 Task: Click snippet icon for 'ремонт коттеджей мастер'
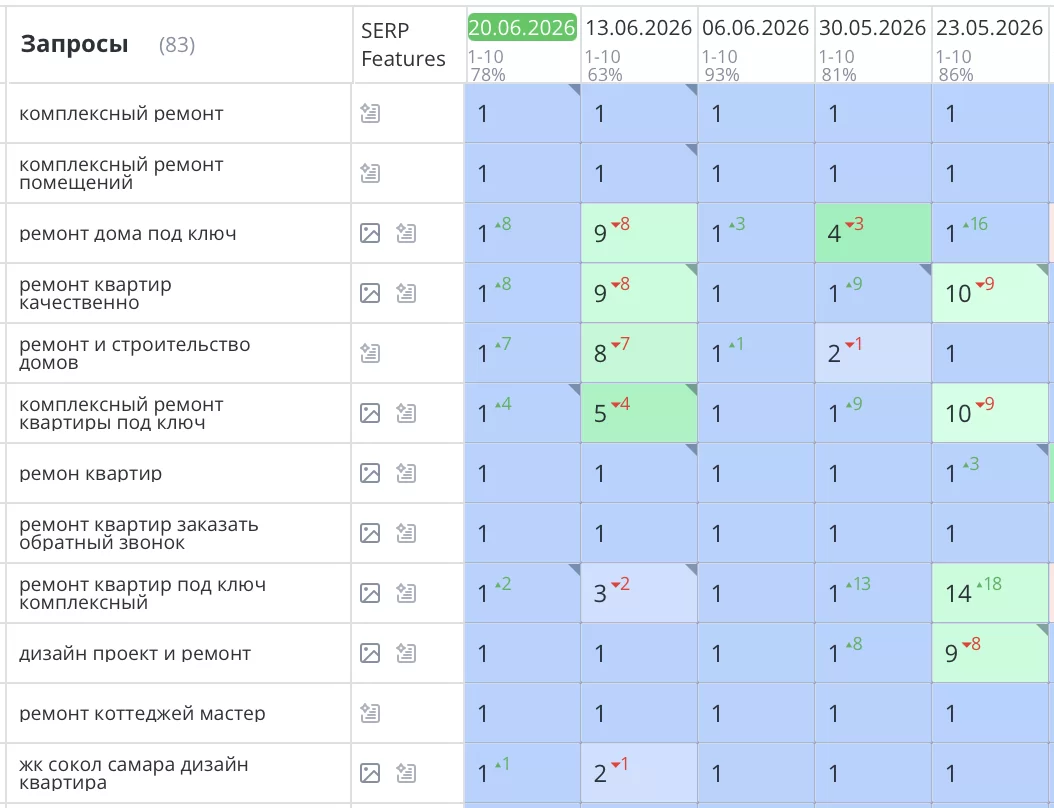[x=370, y=713]
